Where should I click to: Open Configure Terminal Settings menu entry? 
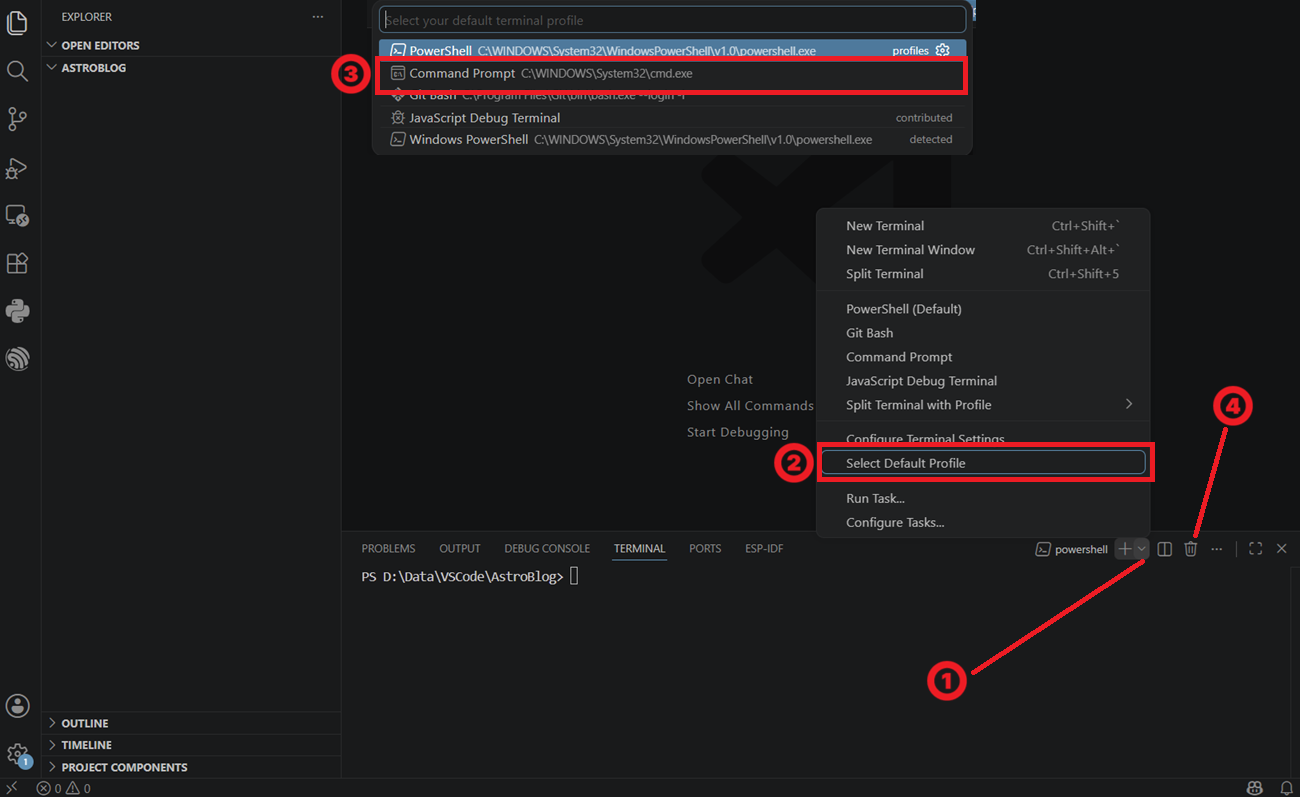pos(983,439)
